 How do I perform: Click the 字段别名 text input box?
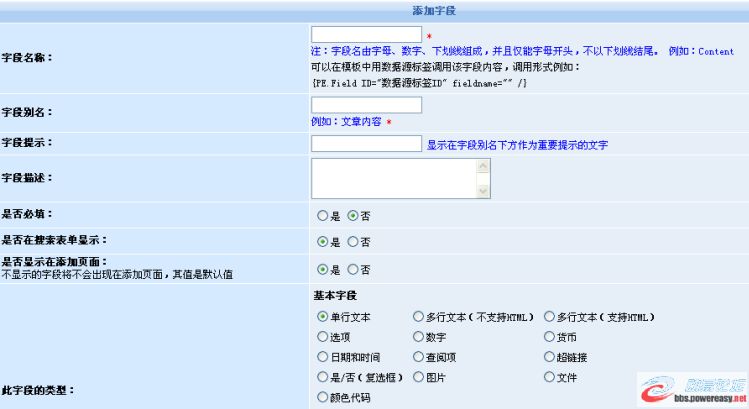tap(366, 105)
